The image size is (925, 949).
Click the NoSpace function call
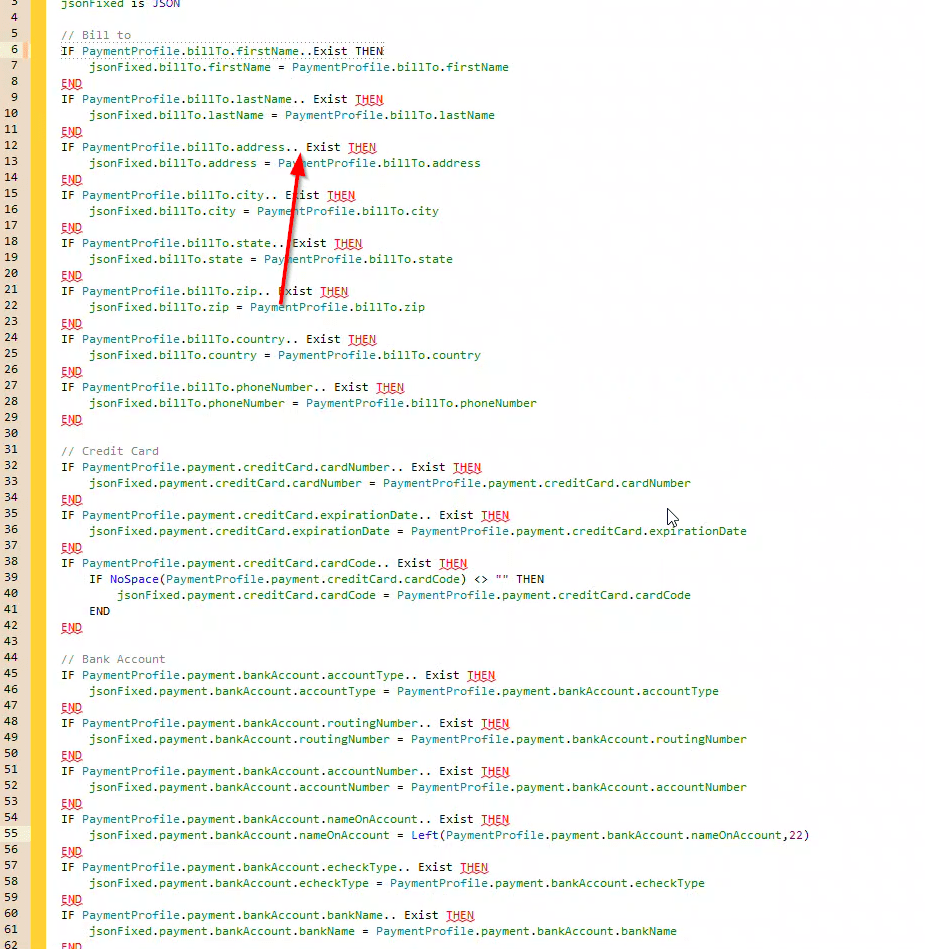(131, 579)
